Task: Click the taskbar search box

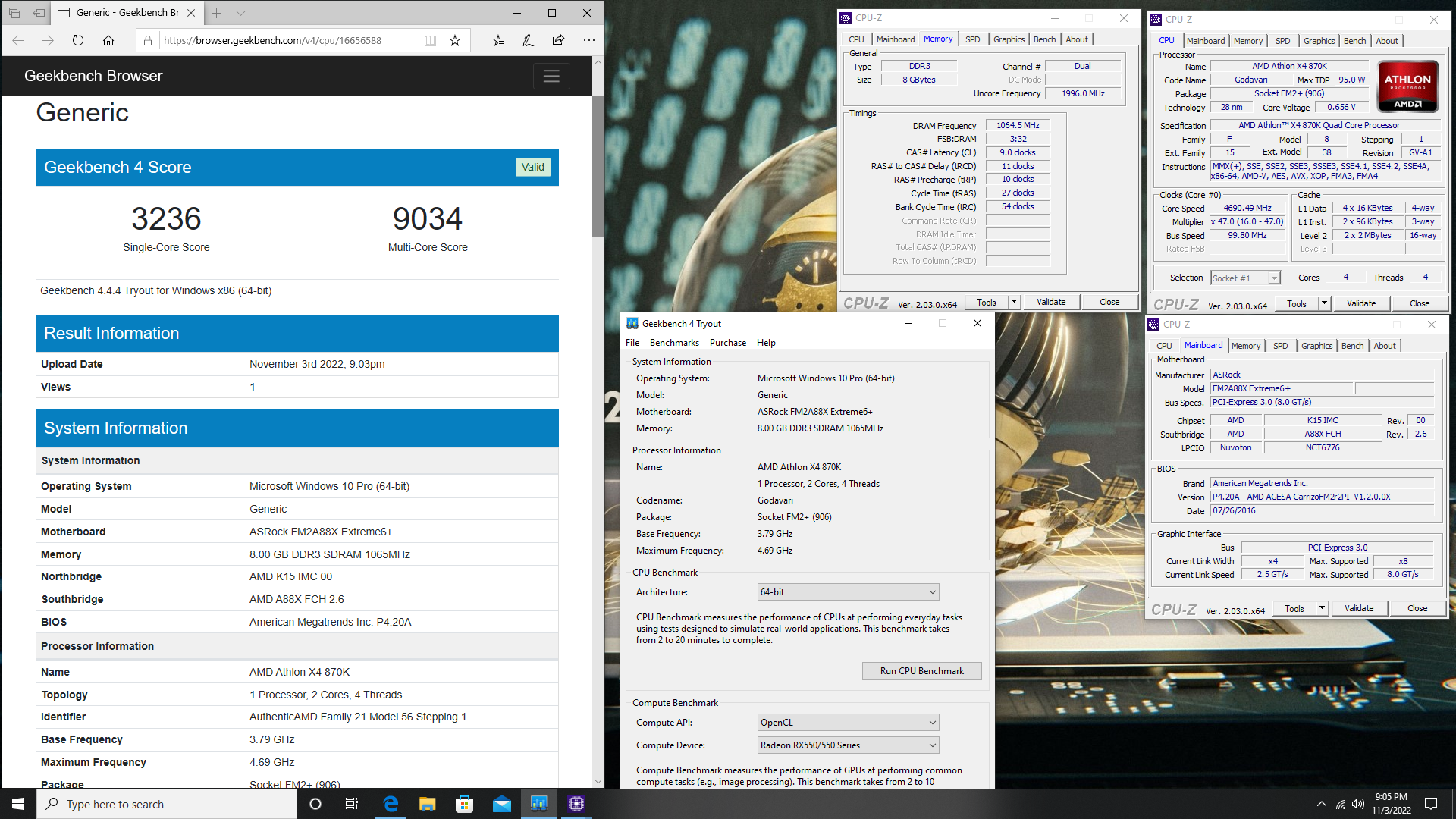Action: [x=167, y=804]
